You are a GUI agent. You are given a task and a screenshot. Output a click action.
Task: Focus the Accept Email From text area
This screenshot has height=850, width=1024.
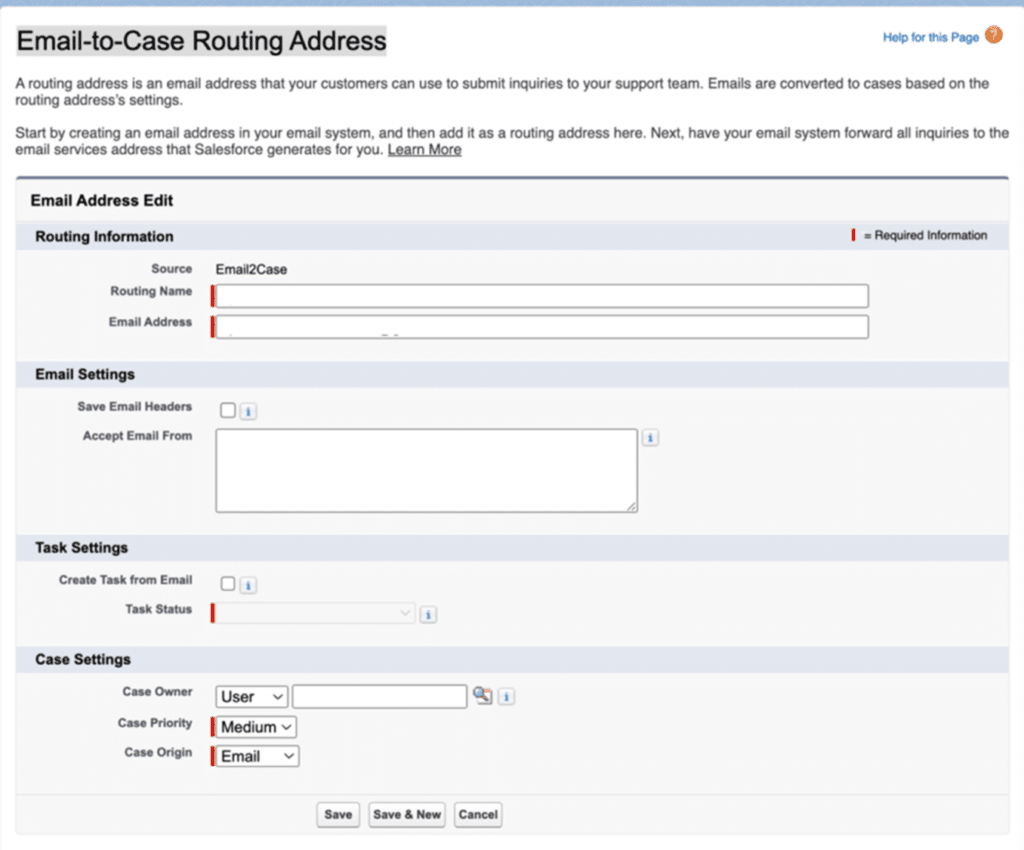click(426, 470)
